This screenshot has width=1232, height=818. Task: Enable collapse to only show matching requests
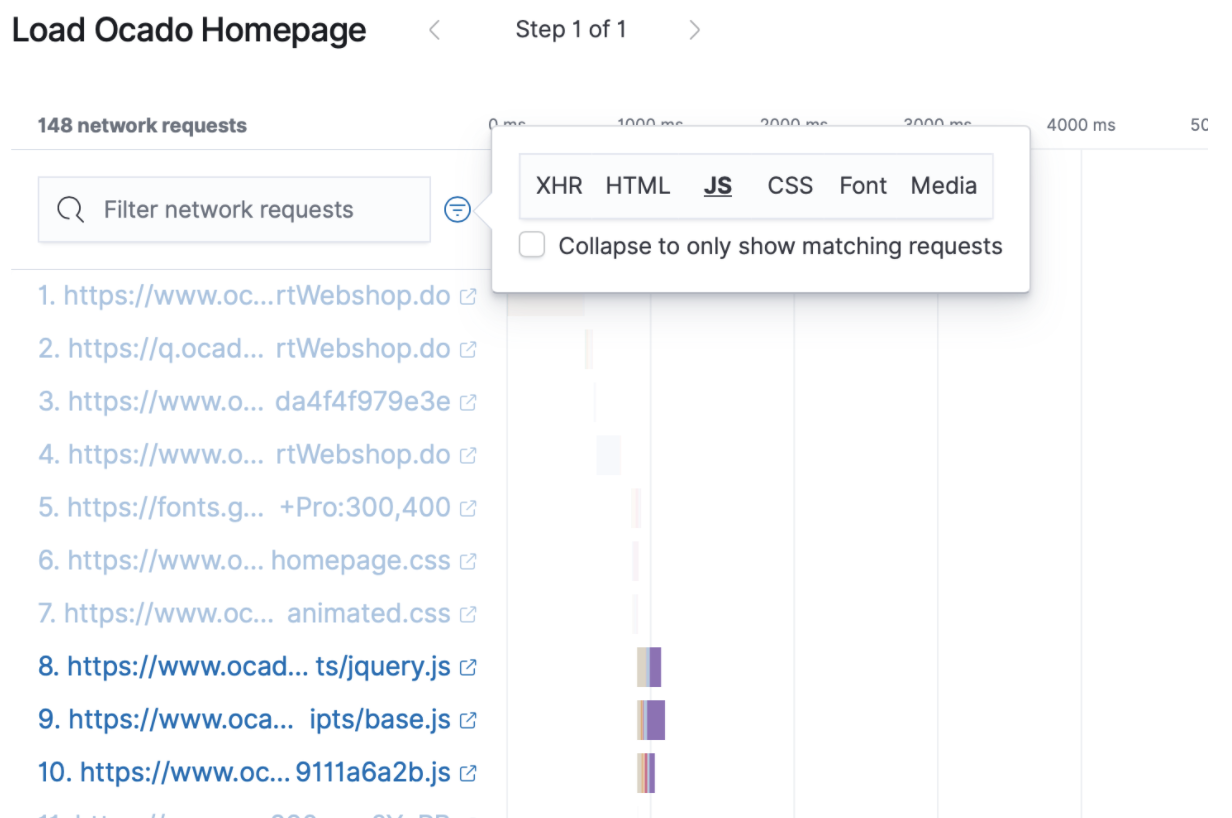point(532,246)
